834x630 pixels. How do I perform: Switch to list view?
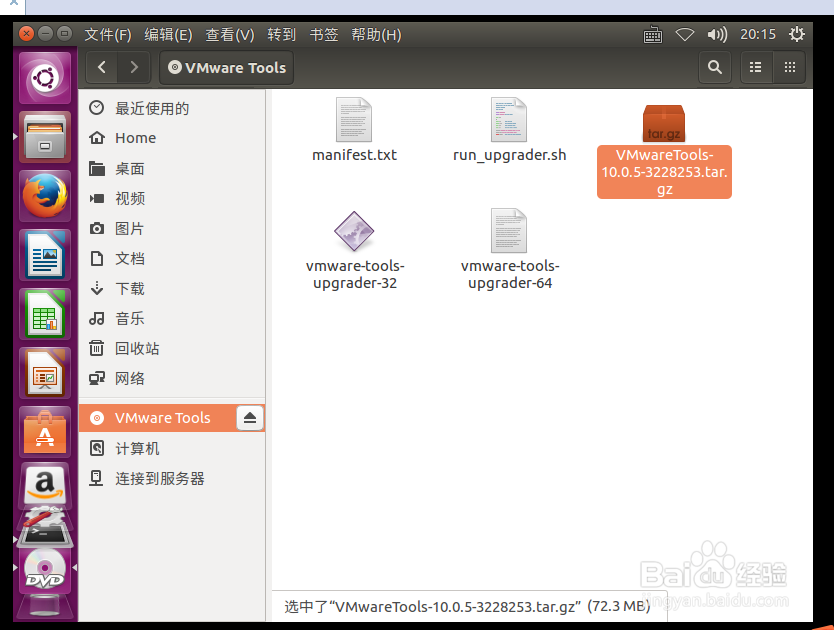pyautogui.click(x=755, y=68)
